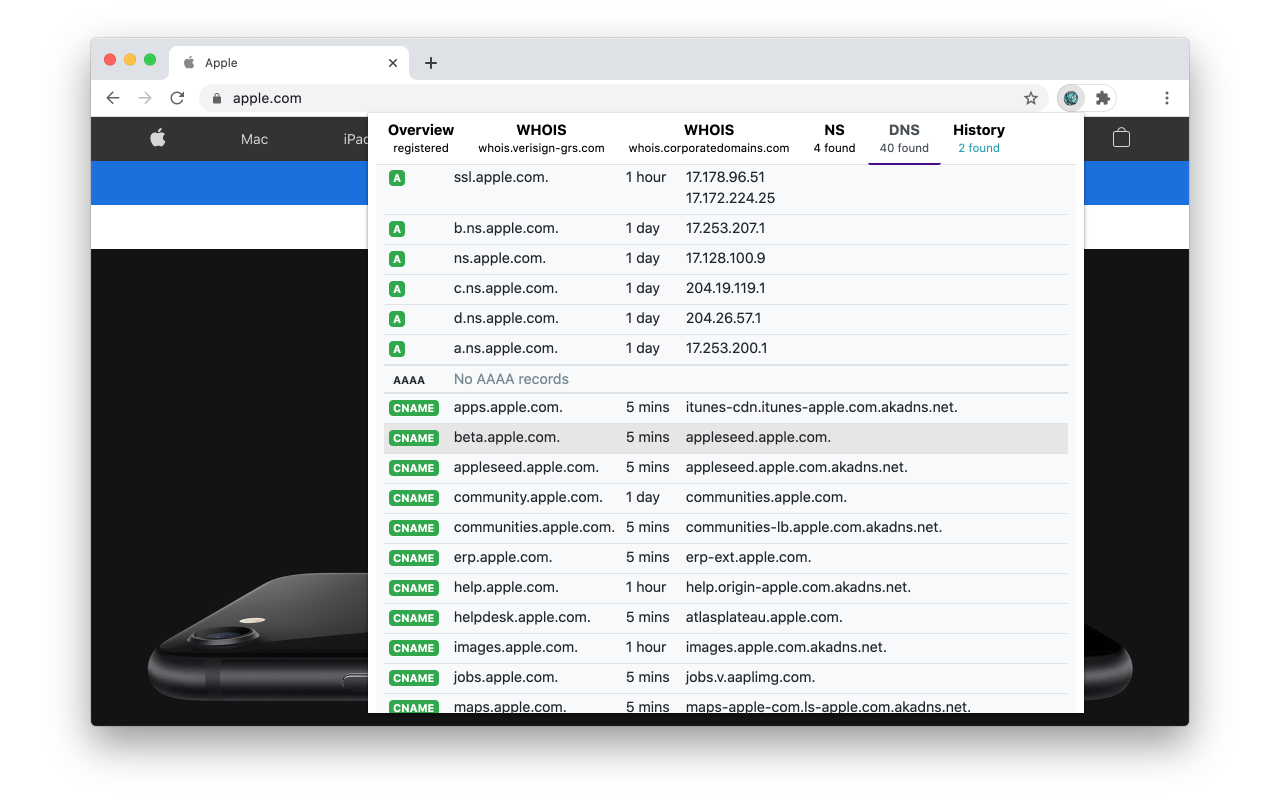This screenshot has width=1280, height=800.
Task: Open the shopping bag icon
Action: point(1121,138)
